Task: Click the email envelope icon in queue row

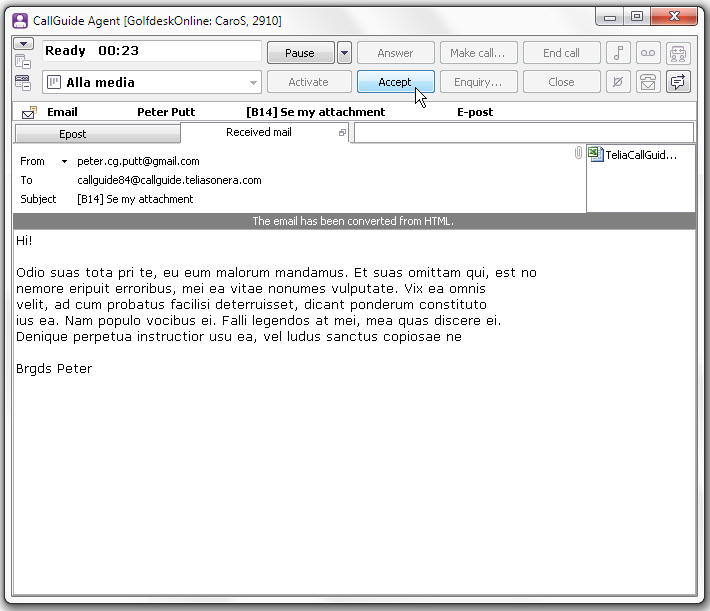Action: pos(29,112)
